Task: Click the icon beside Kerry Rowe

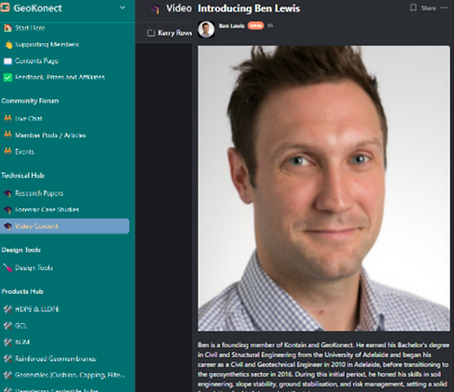Action: pos(151,33)
